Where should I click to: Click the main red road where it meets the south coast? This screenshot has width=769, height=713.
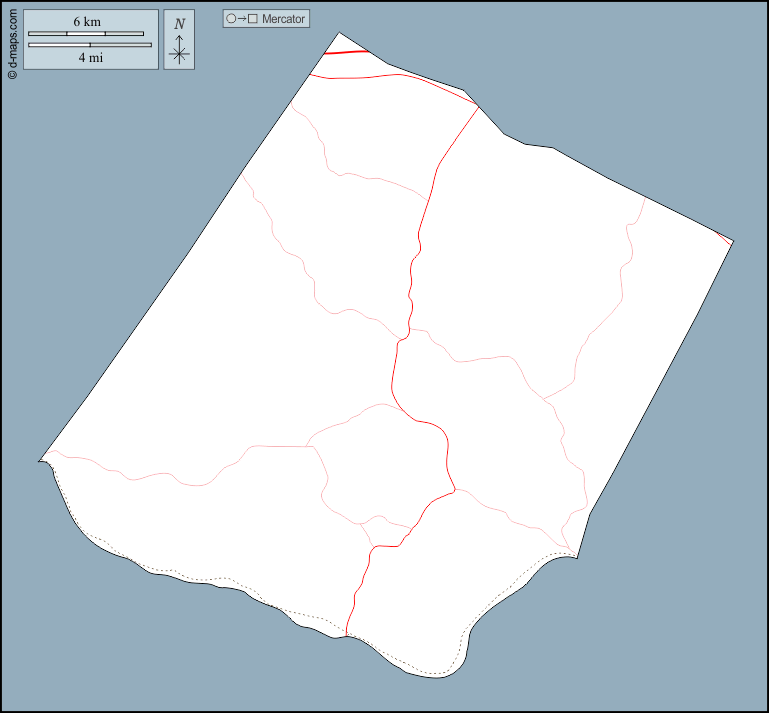point(346,632)
